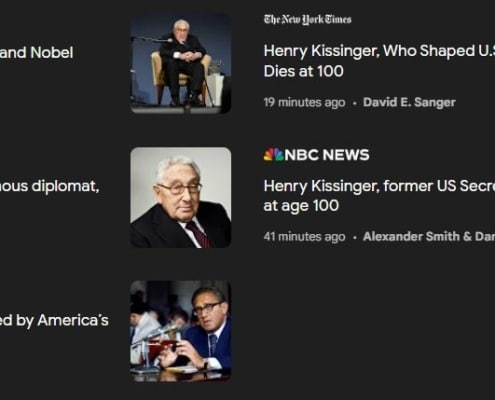Select author Alexander Smith byline
The height and width of the screenshot is (400, 495).
pyautogui.click(x=429, y=236)
